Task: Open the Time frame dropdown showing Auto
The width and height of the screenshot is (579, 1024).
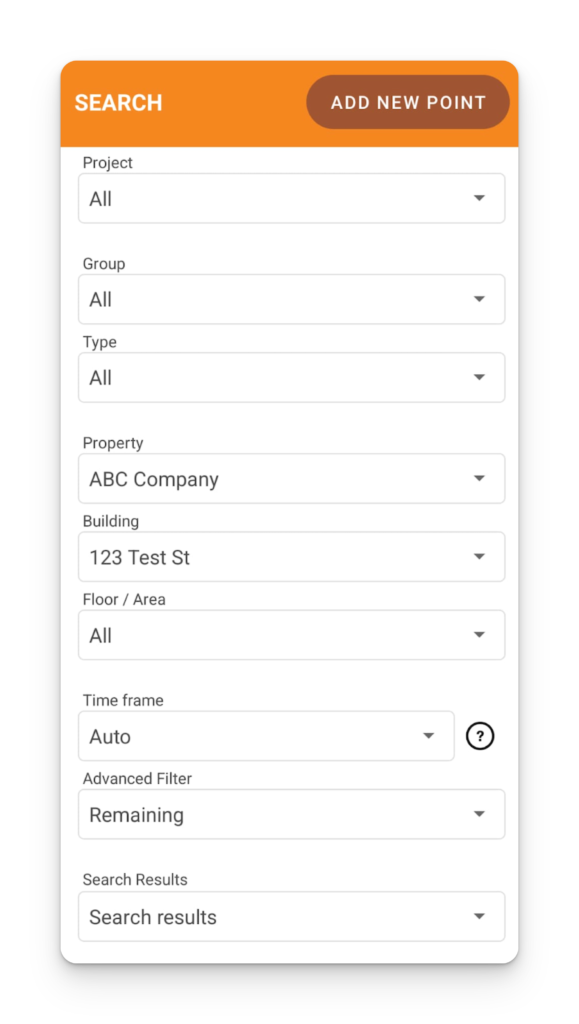Action: (x=266, y=736)
